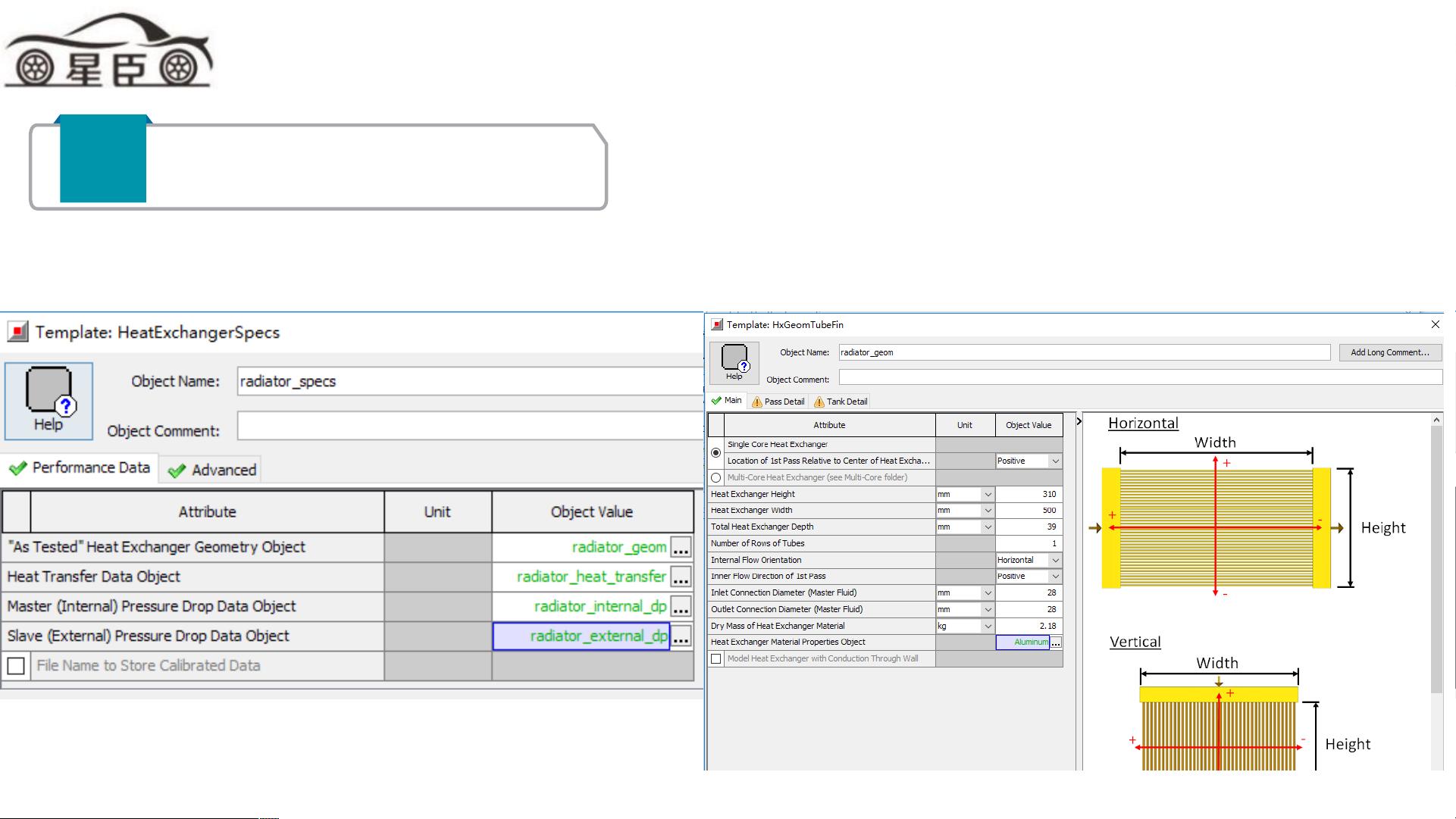The height and width of the screenshot is (819, 1456).
Task: Click the Help icon in HxGeomTubeFin template
Action: (734, 361)
